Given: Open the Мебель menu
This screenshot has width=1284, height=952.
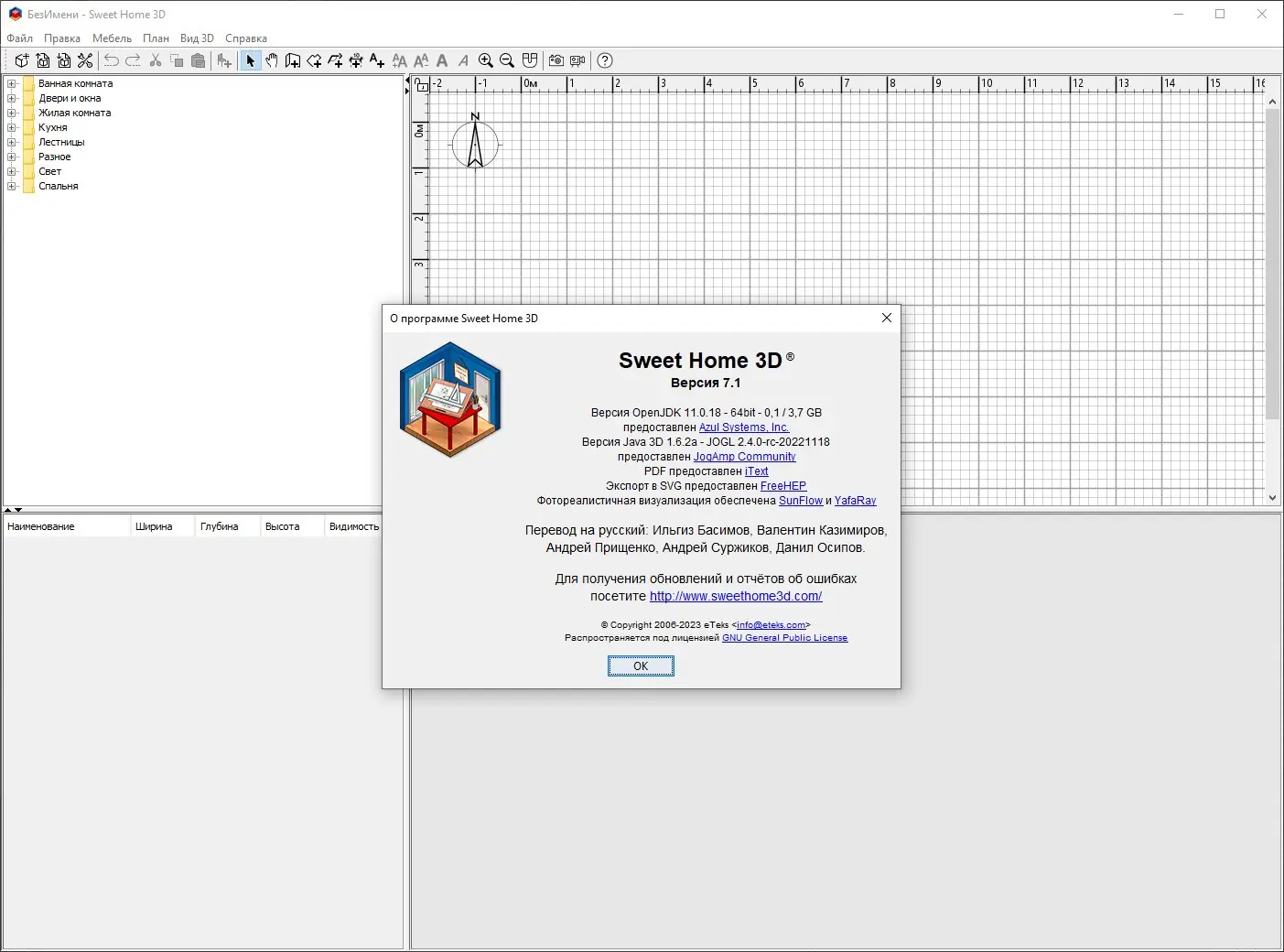Looking at the screenshot, I should point(112,38).
